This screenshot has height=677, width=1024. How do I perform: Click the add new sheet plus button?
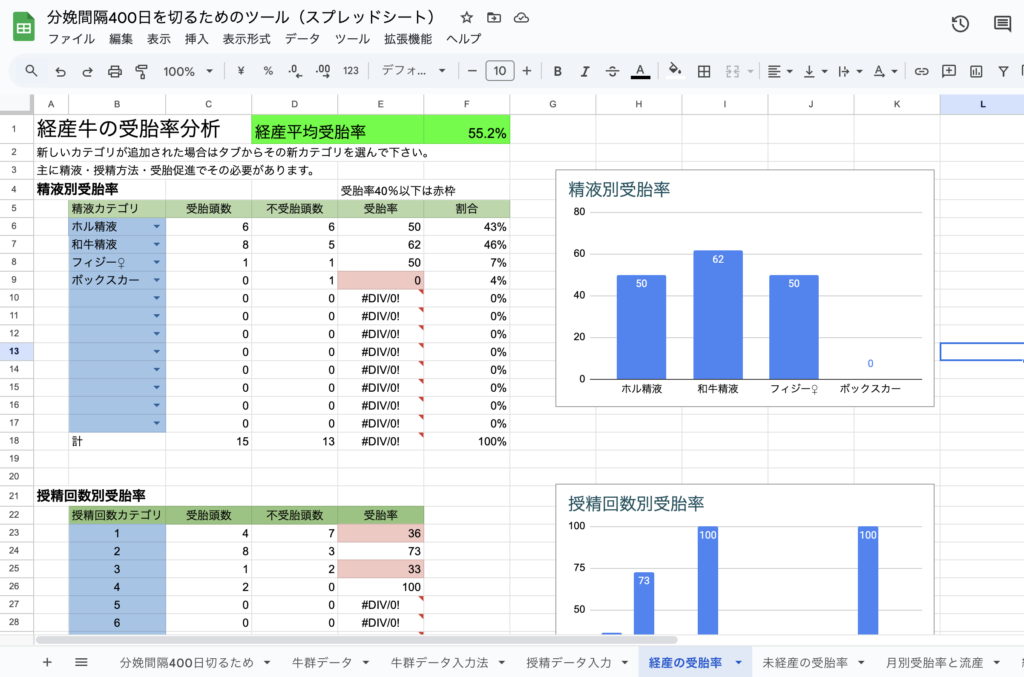[x=47, y=662]
